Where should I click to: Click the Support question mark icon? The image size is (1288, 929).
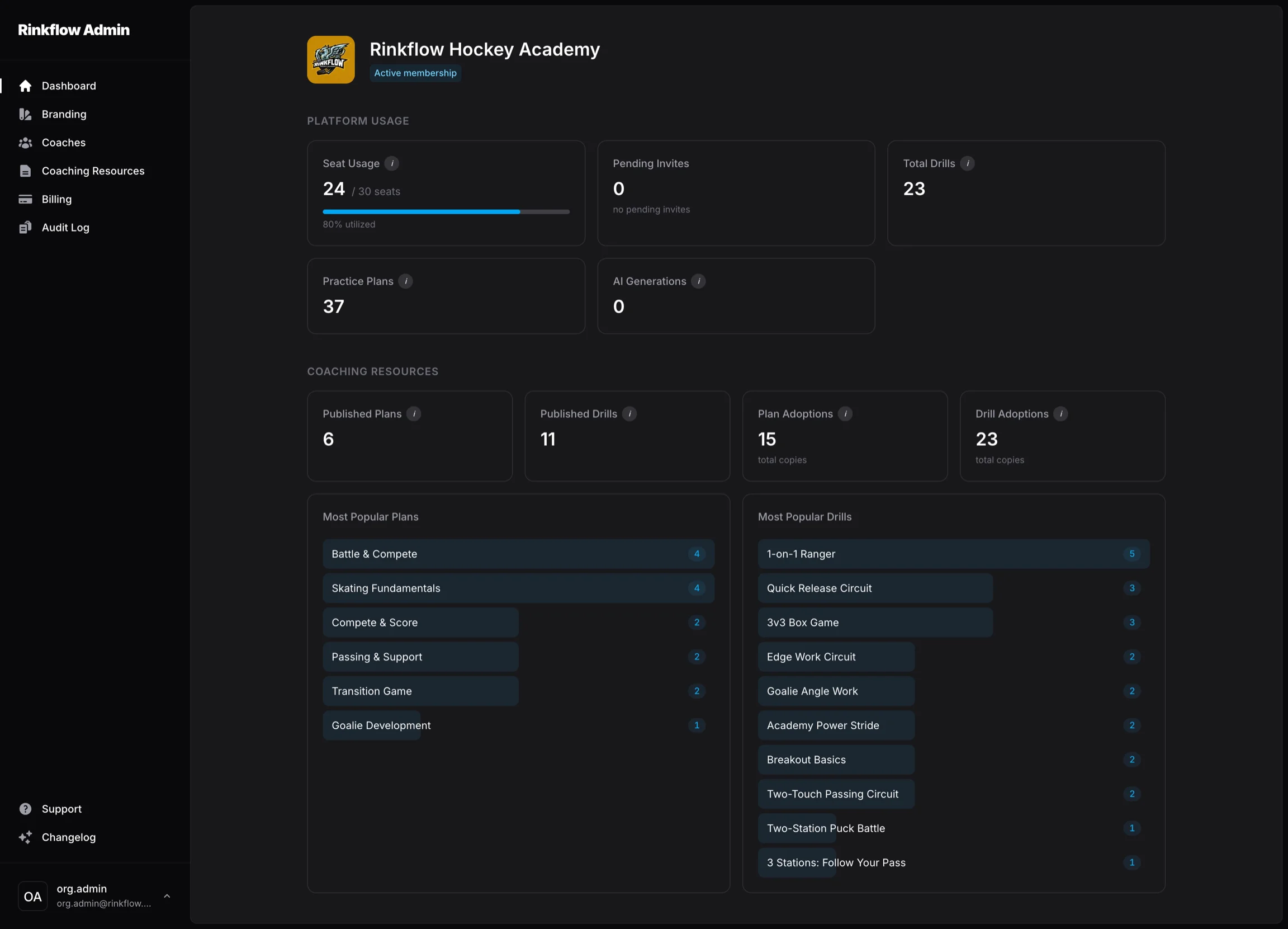coord(25,809)
